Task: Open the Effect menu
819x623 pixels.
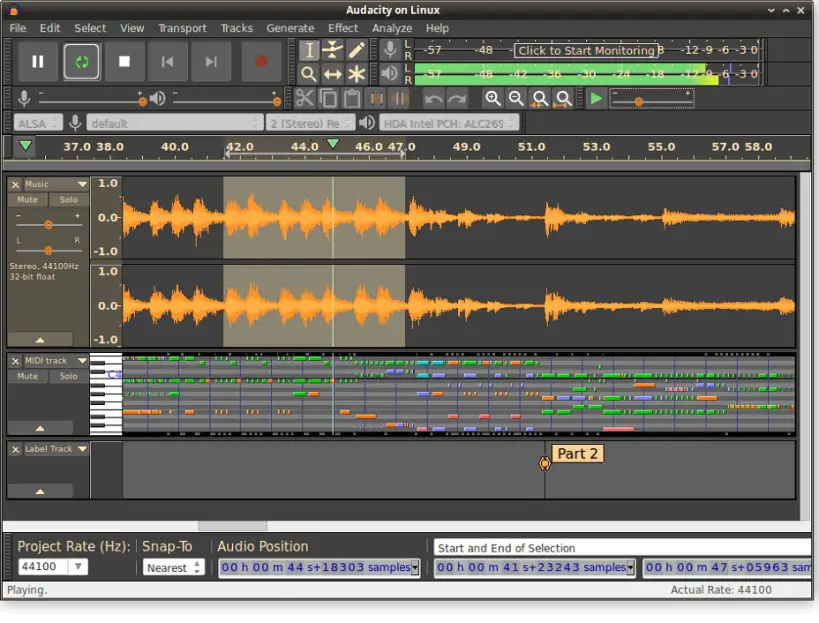Action: coord(343,28)
